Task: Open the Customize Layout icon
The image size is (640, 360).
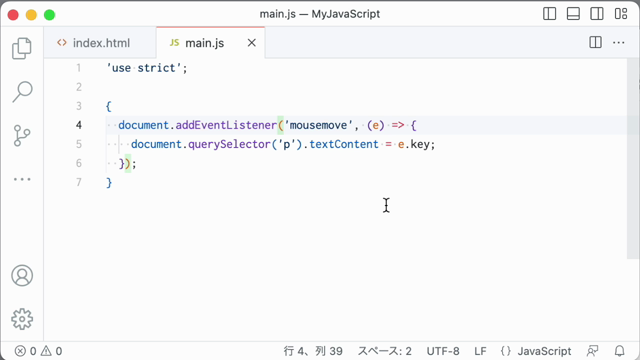Action: [x=621, y=13]
